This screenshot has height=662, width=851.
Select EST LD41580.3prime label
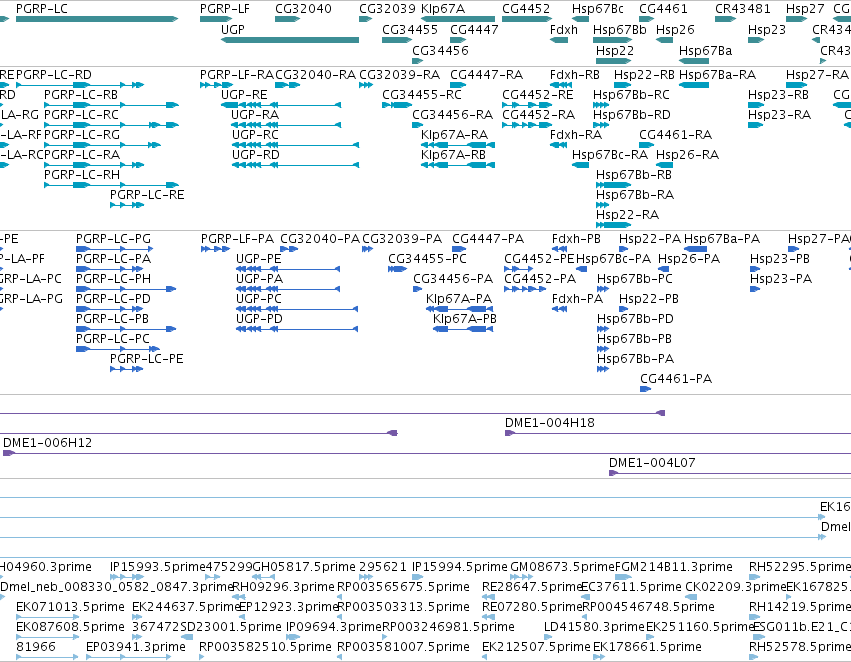[x=594, y=627]
